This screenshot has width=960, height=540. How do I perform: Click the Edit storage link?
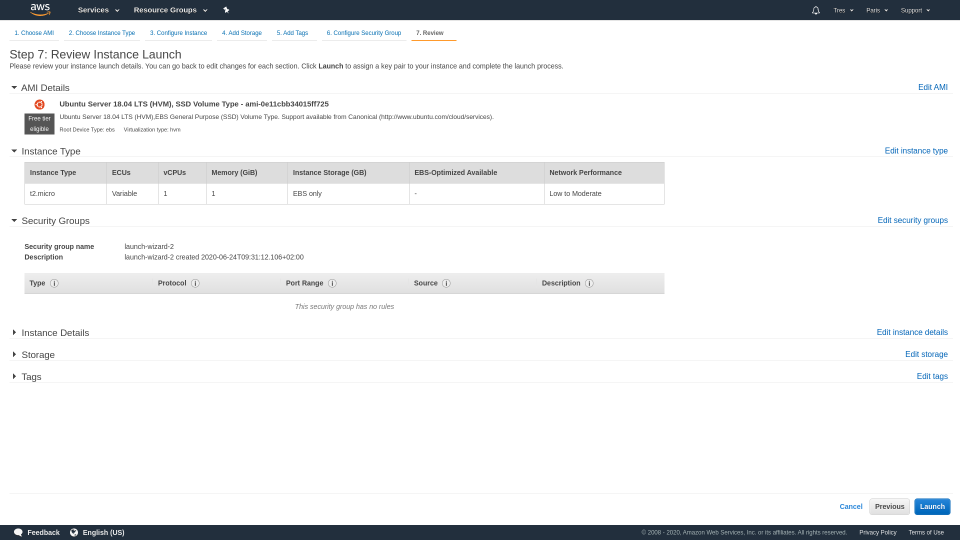tap(926, 354)
